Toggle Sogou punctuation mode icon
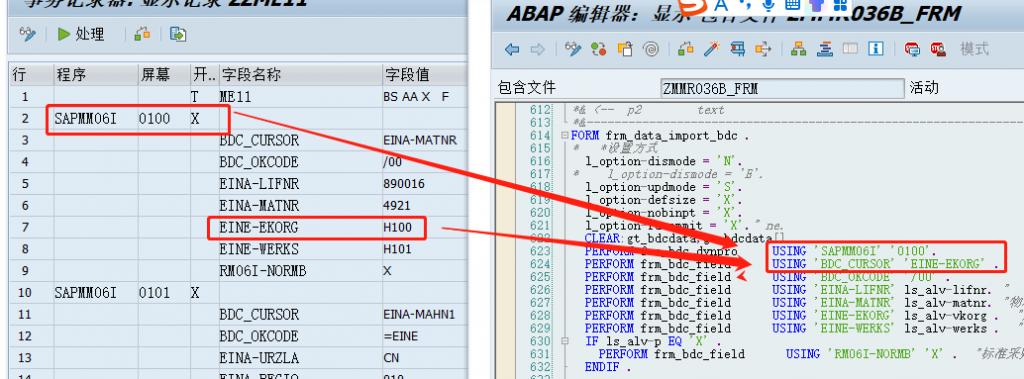The width and height of the screenshot is (1024, 379). [x=746, y=5]
